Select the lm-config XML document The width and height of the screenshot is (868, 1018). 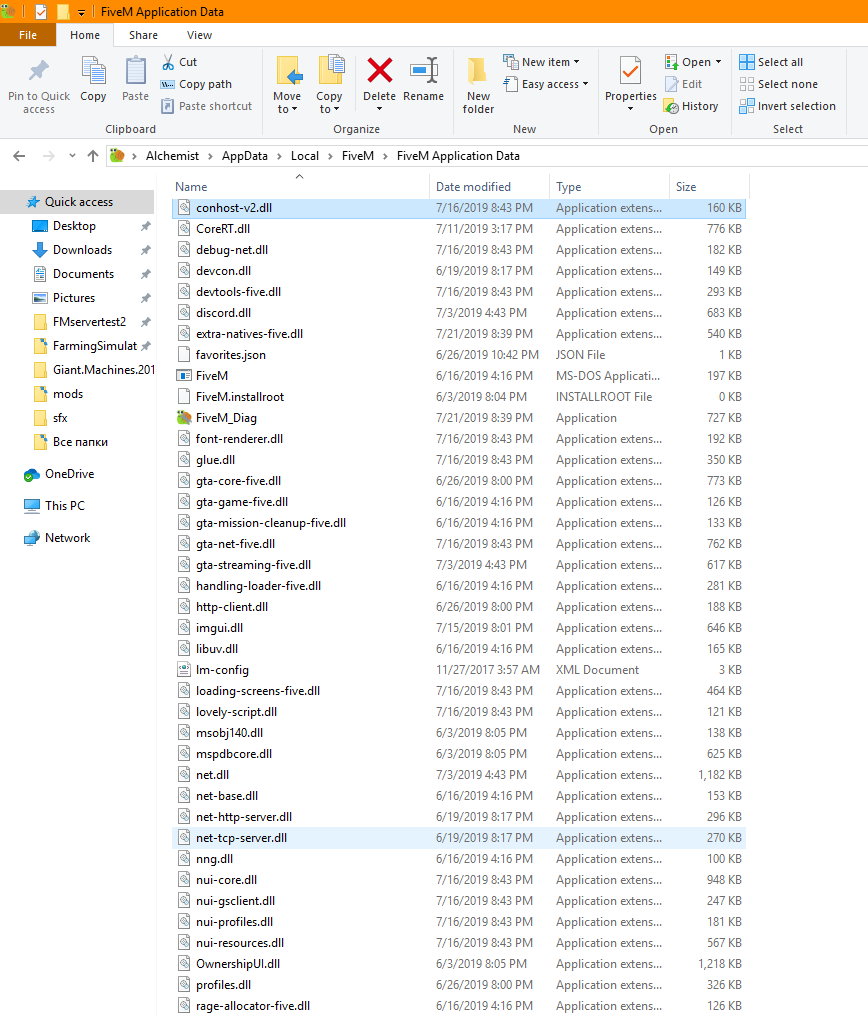[x=460, y=669]
